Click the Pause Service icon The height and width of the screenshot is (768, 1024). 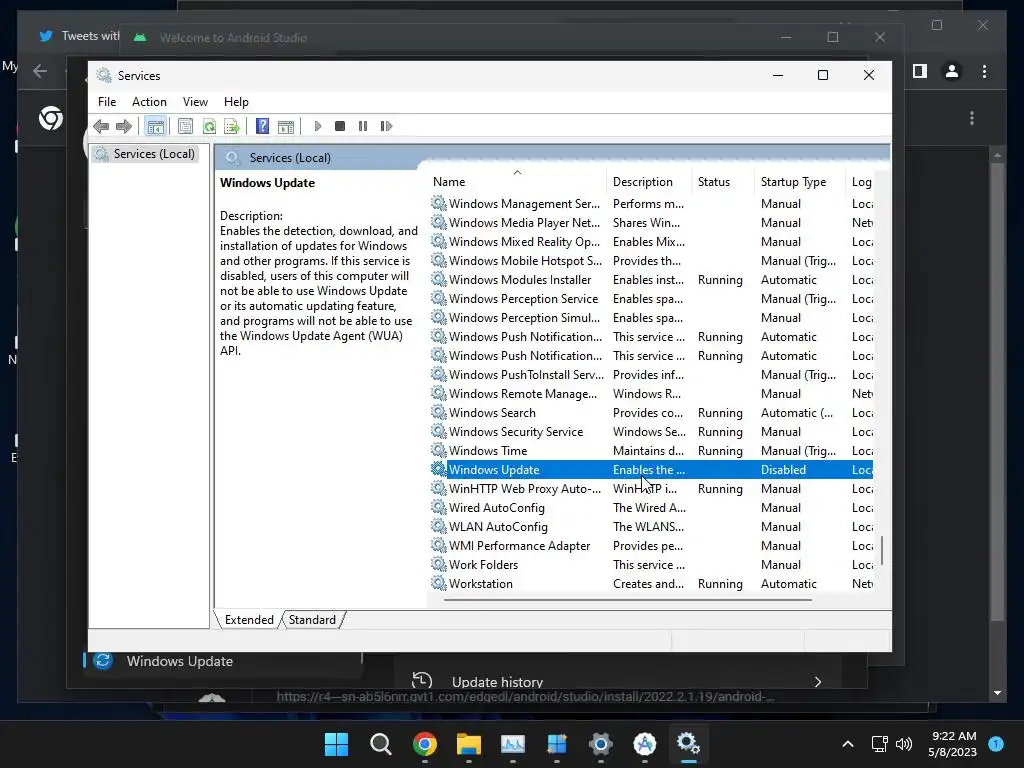(363, 126)
